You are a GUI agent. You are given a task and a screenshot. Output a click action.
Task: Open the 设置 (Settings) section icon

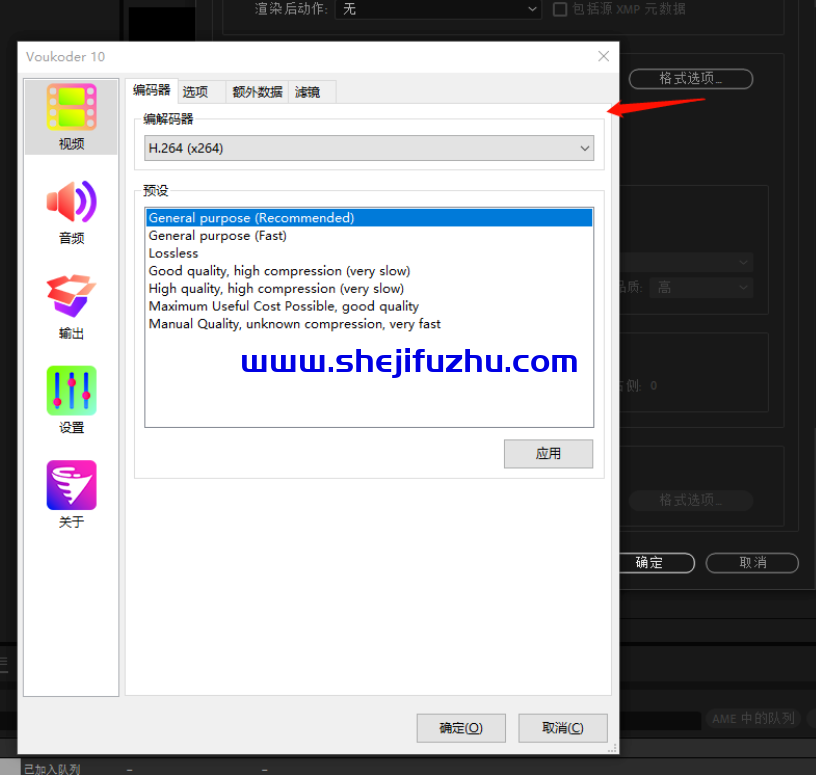coord(71,400)
